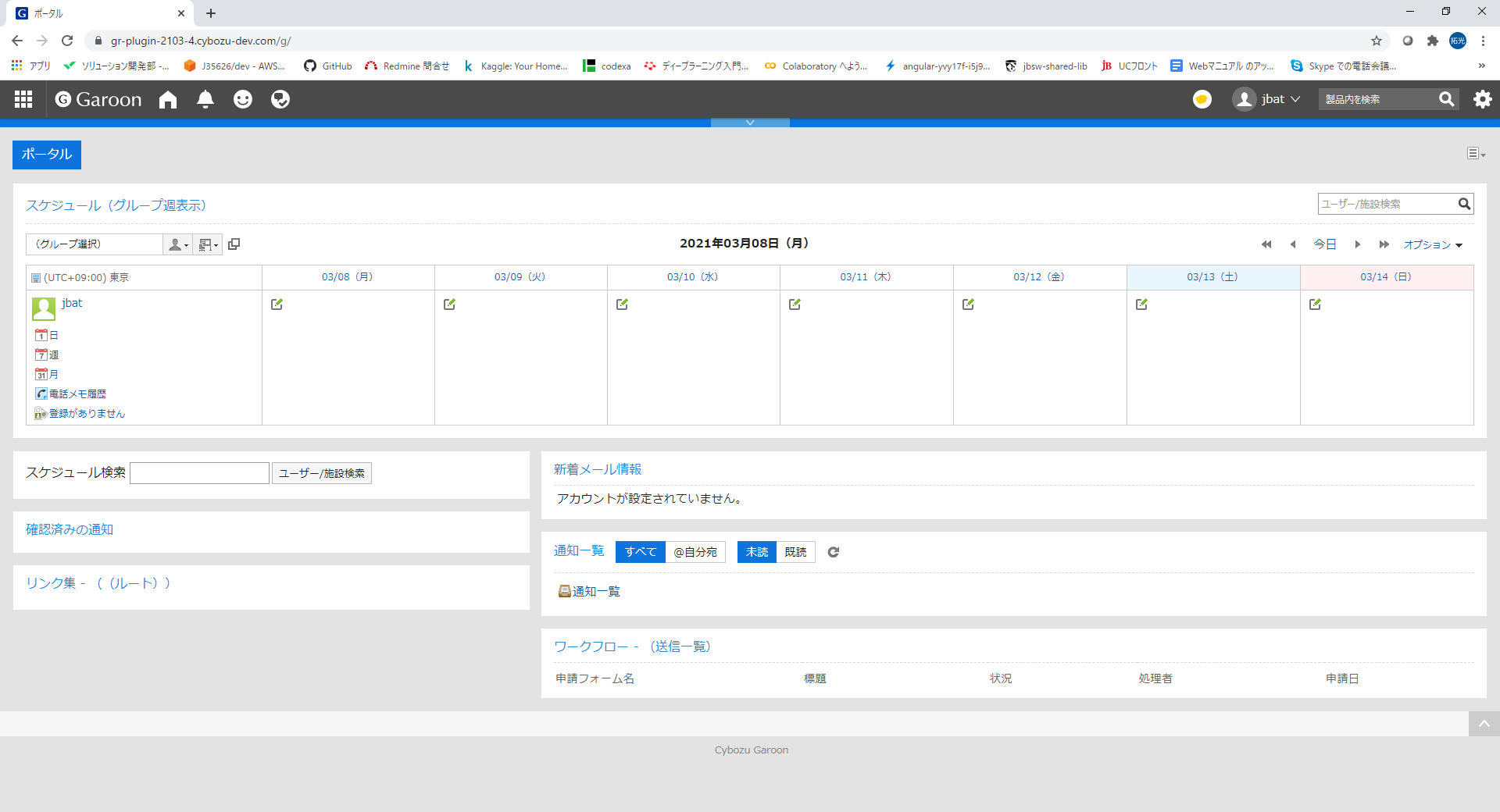
Task: Open the jbat user menu
Action: click(x=1266, y=99)
